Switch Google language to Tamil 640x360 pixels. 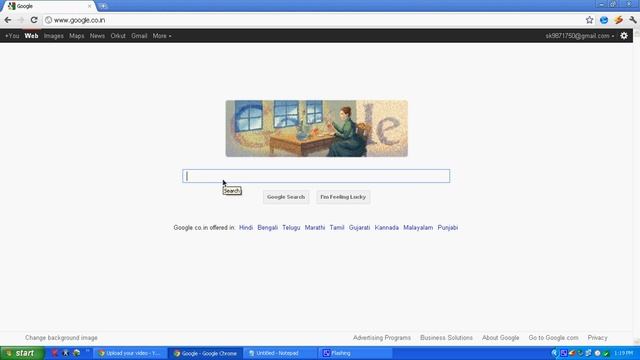(x=337, y=227)
